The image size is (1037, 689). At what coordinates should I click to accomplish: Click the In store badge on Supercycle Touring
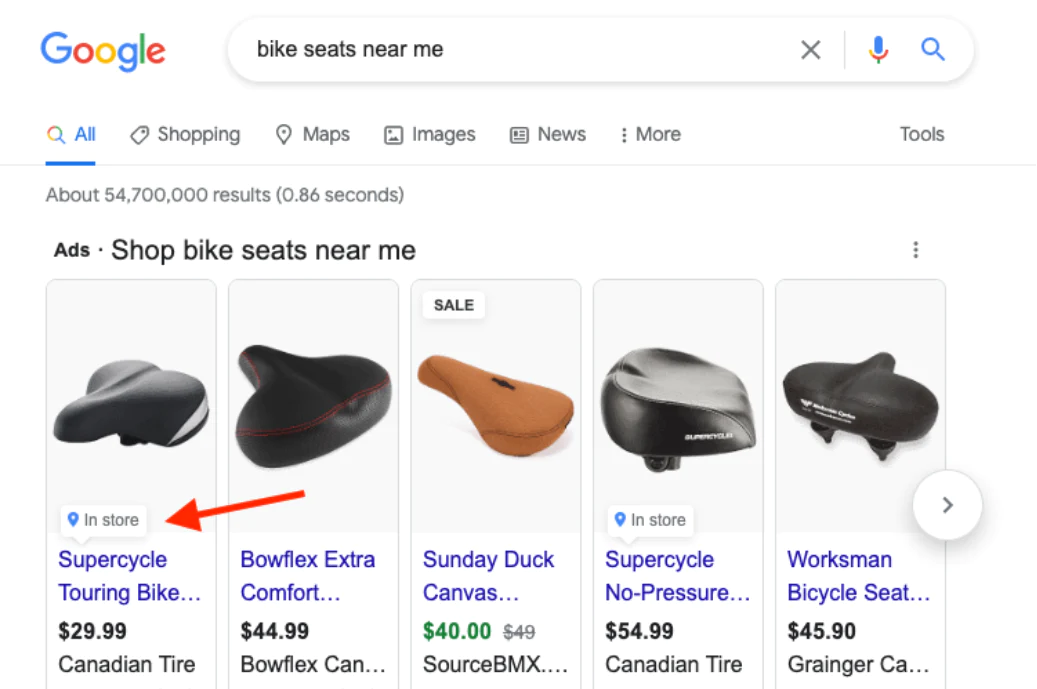pyautogui.click(x=103, y=520)
